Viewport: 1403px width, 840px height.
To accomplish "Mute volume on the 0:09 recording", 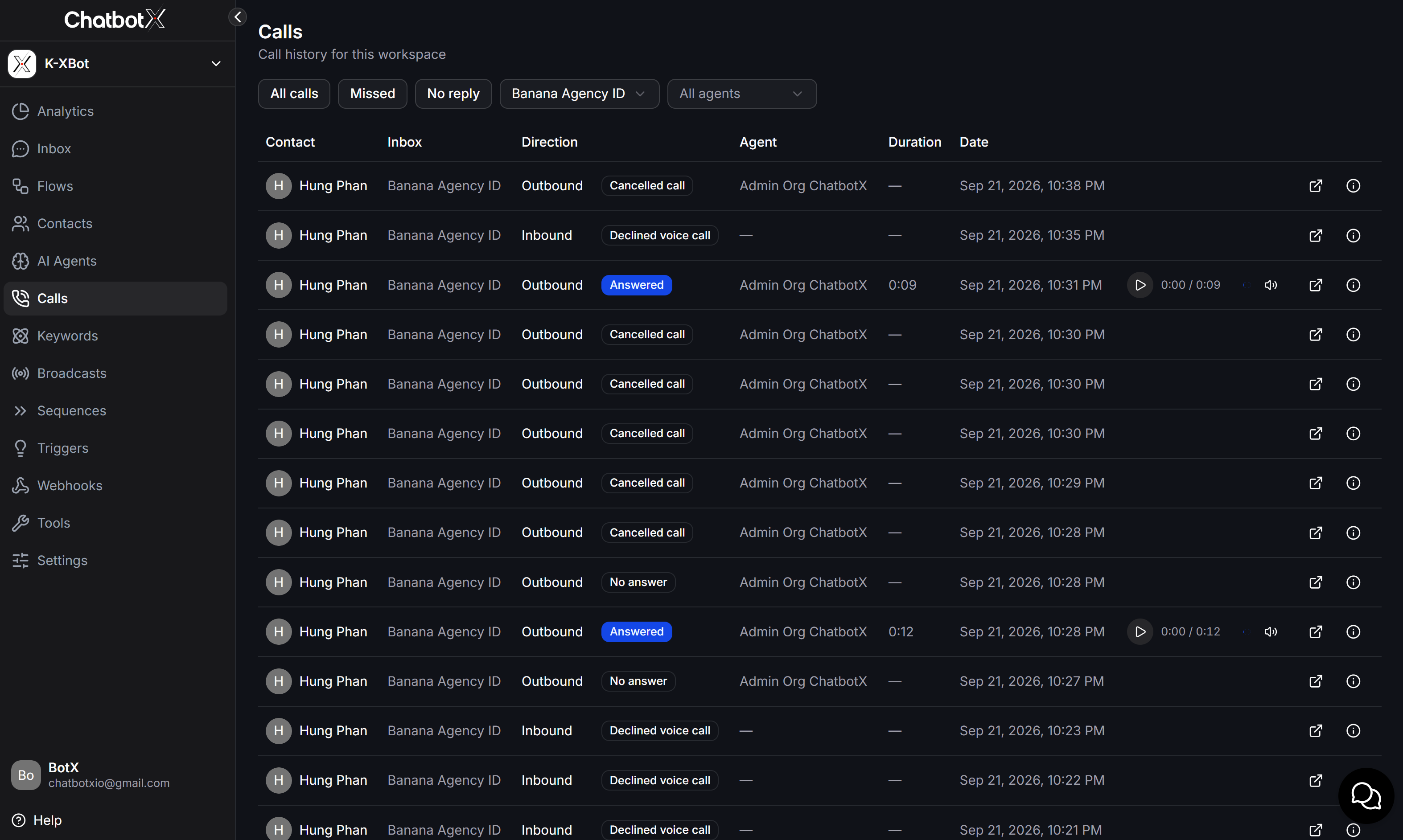I will pos(1271,285).
